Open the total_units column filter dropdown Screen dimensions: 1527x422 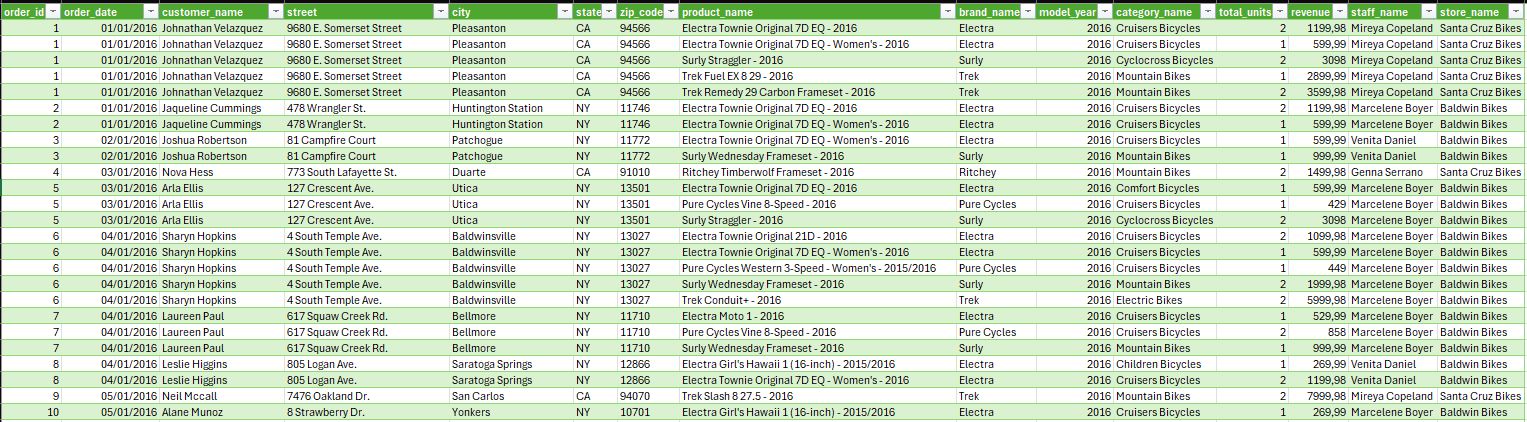click(1280, 11)
